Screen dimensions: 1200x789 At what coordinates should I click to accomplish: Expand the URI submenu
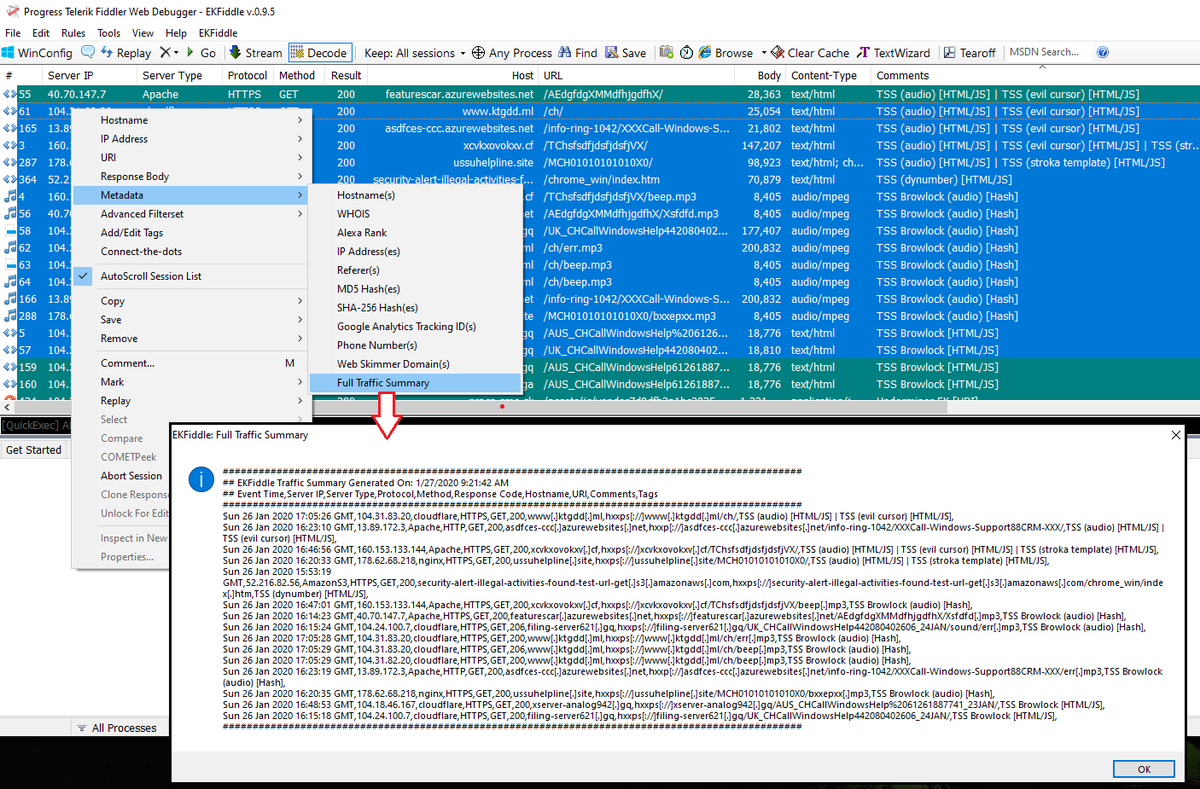193,158
